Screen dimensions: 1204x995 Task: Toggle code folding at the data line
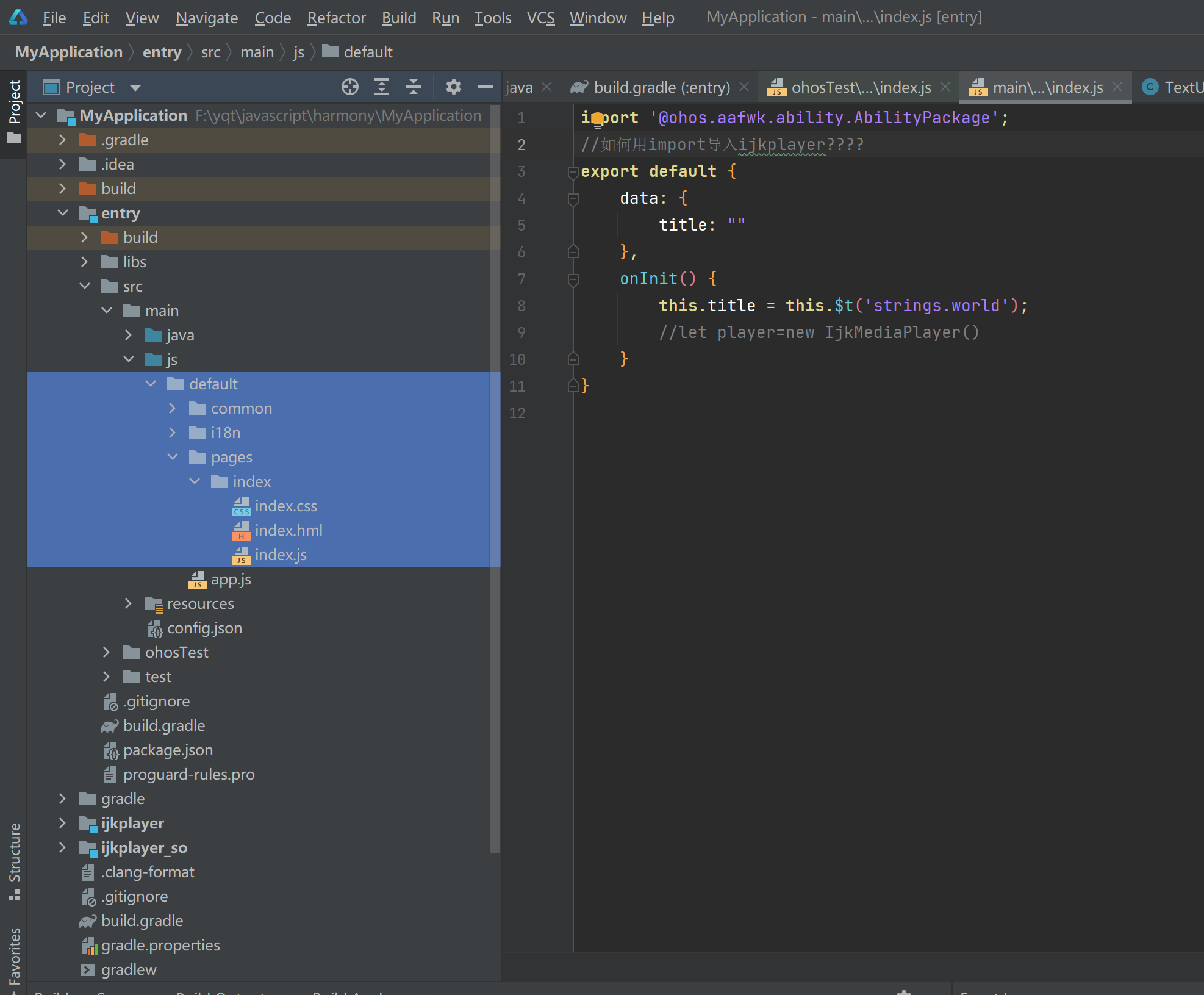[x=573, y=199]
